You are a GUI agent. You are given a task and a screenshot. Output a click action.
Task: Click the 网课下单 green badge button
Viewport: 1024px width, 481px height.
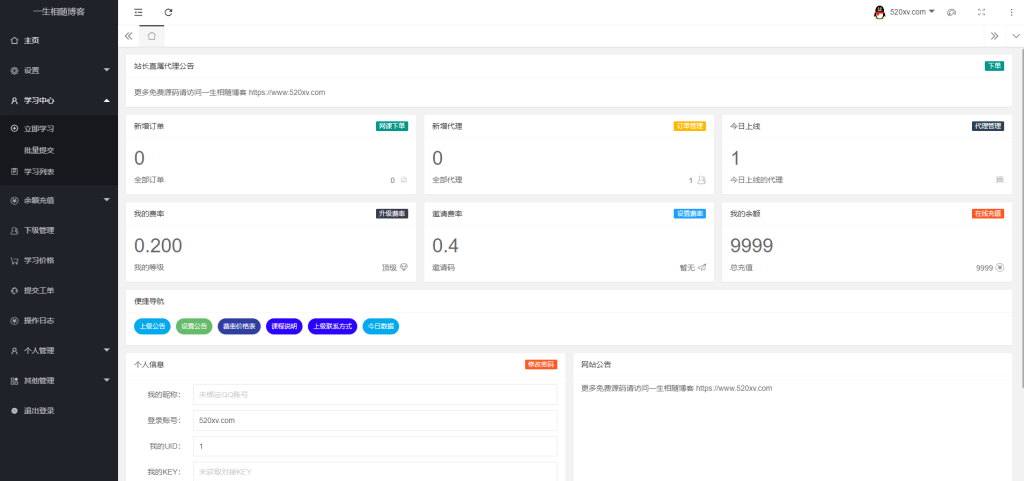pos(392,127)
